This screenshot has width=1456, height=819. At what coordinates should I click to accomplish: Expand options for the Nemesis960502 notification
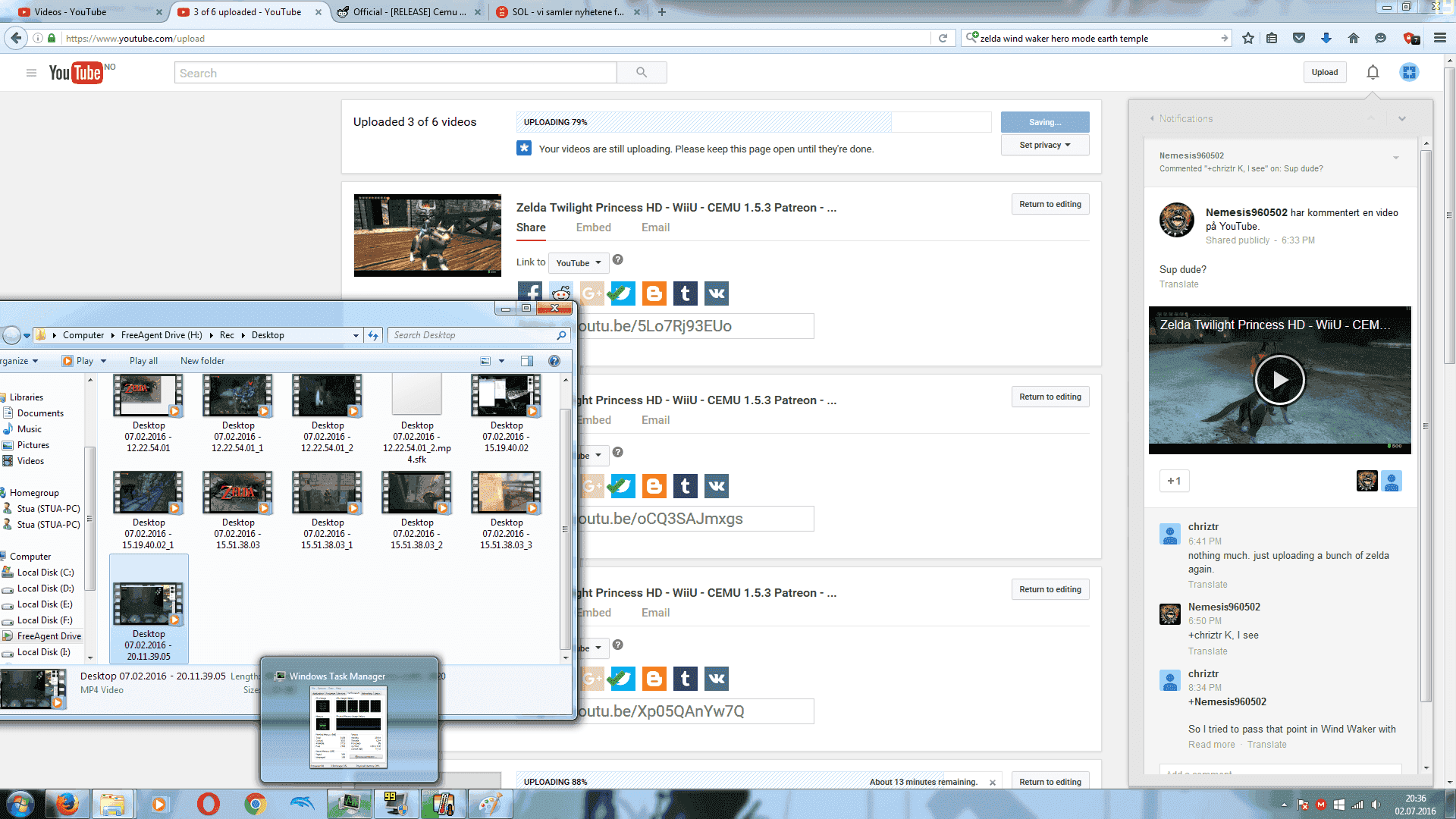tap(1396, 158)
